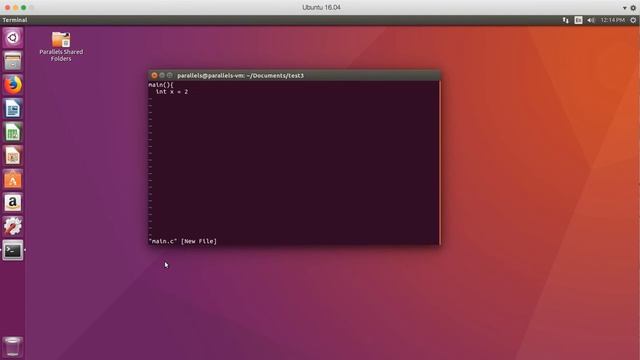Click the green Mac fullscreen button

tap(24, 8)
